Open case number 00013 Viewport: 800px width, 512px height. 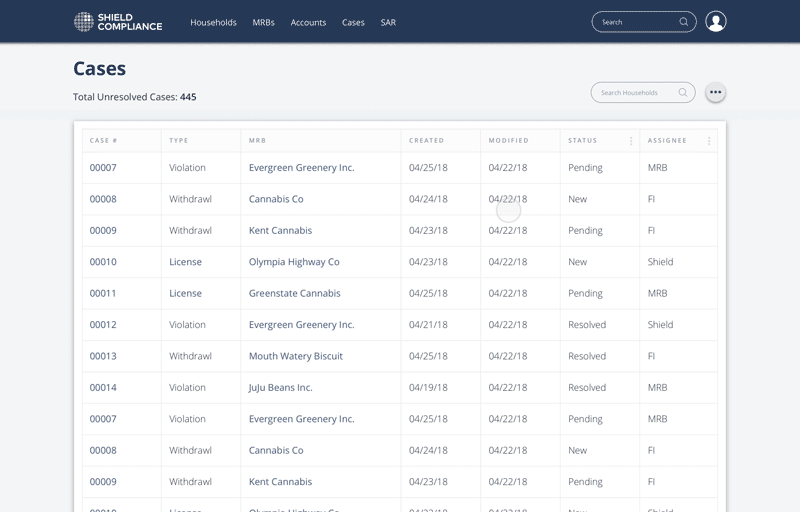103,356
